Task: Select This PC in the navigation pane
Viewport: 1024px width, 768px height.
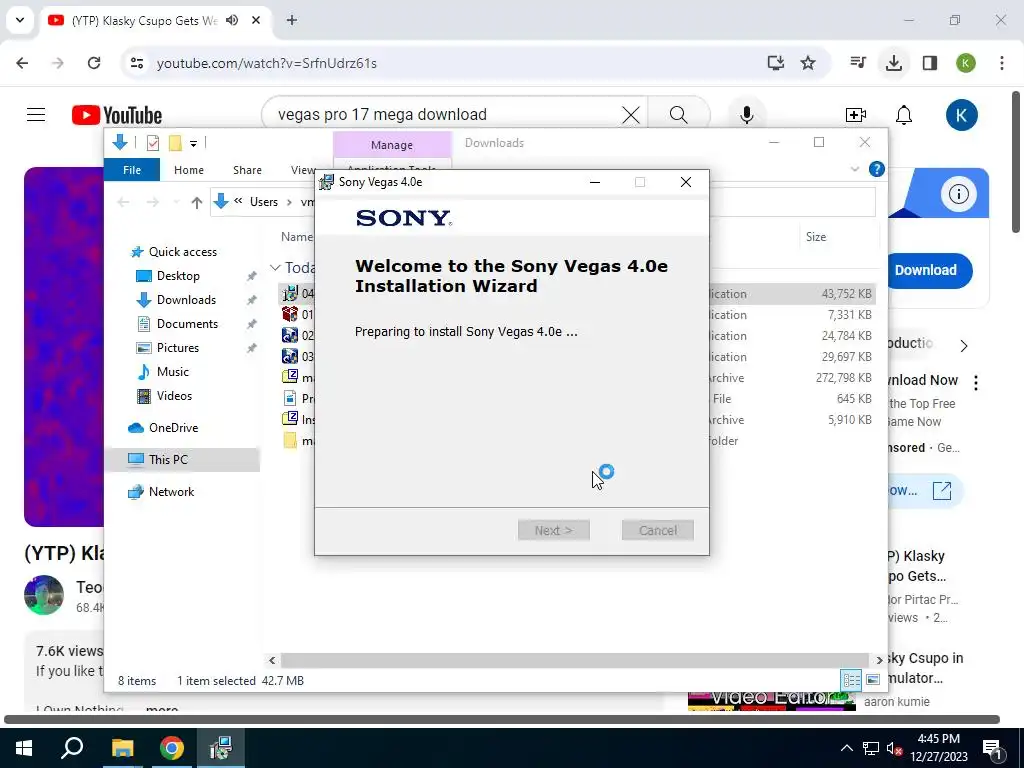Action: tap(182, 460)
